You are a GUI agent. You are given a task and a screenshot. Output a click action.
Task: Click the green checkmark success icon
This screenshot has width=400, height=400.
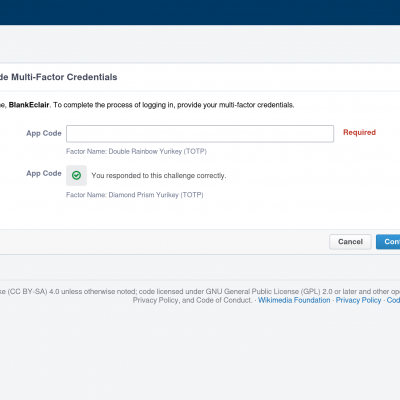[x=76, y=175]
